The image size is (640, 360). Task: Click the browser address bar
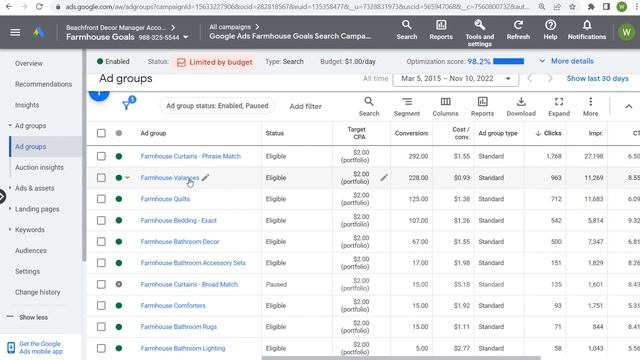click(297, 7)
